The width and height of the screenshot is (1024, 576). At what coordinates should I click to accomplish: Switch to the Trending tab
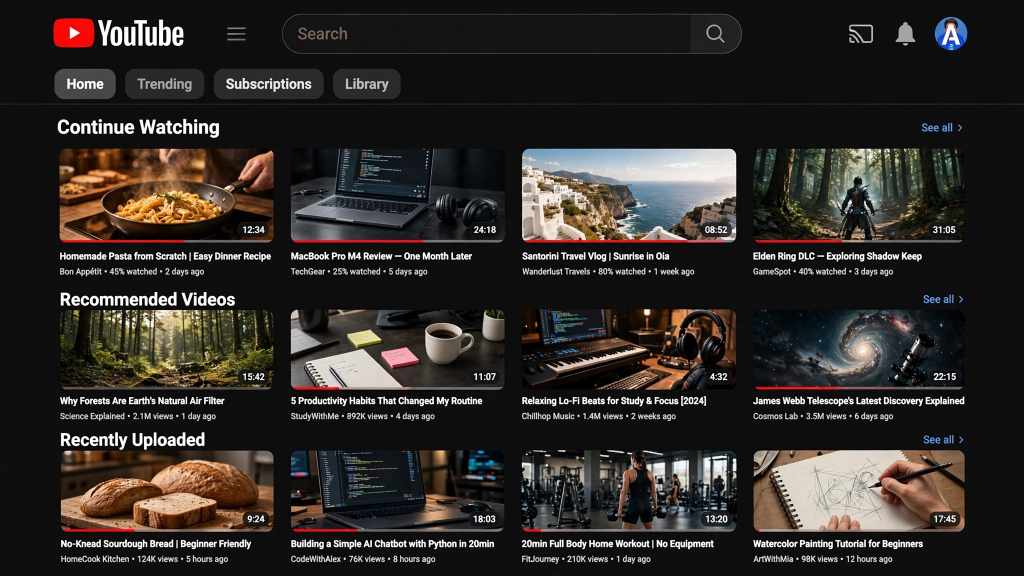(165, 84)
